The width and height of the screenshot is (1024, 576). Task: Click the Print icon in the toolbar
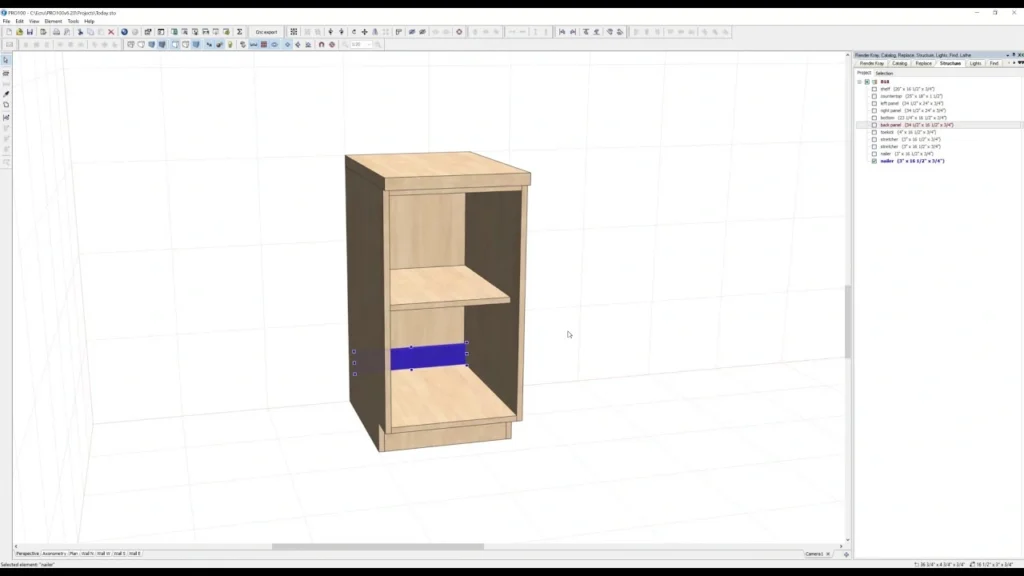click(x=56, y=31)
